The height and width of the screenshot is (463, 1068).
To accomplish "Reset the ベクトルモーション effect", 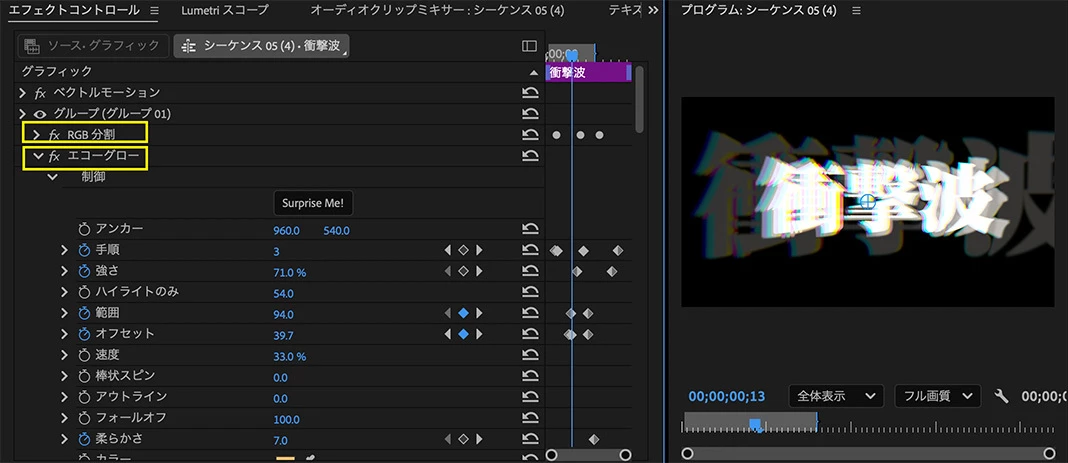I will [530, 93].
